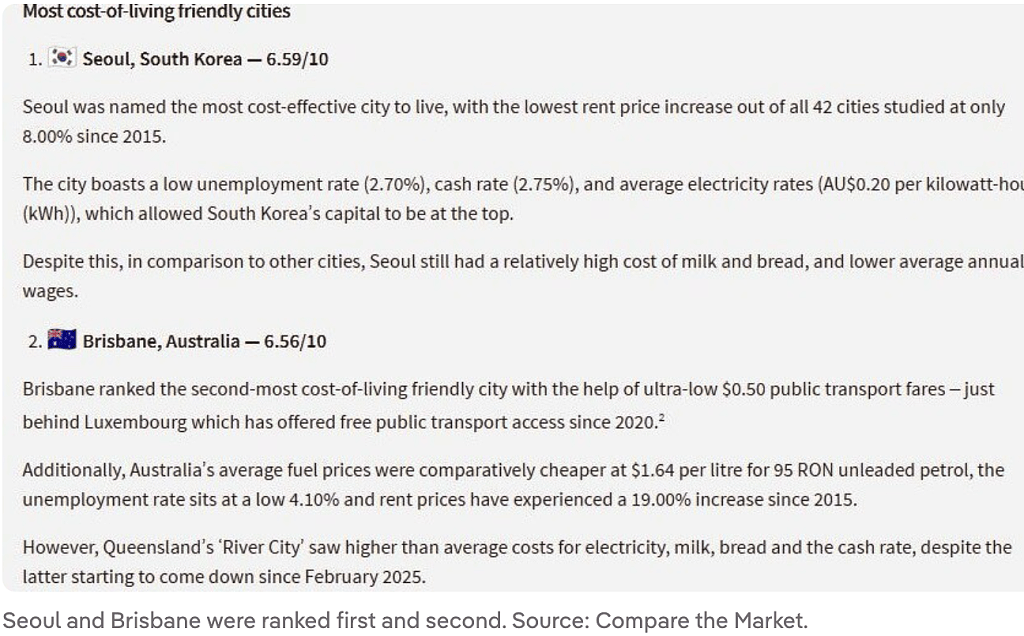Click the list number '2.' before Brisbane
This screenshot has height=636, width=1024.
(35, 342)
